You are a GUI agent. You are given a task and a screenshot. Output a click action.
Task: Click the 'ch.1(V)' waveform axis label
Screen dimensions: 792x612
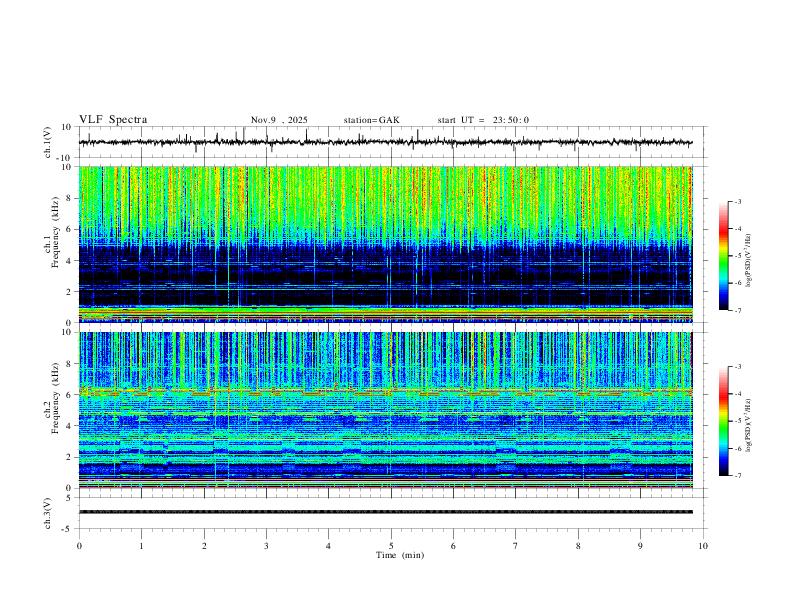click(x=48, y=142)
